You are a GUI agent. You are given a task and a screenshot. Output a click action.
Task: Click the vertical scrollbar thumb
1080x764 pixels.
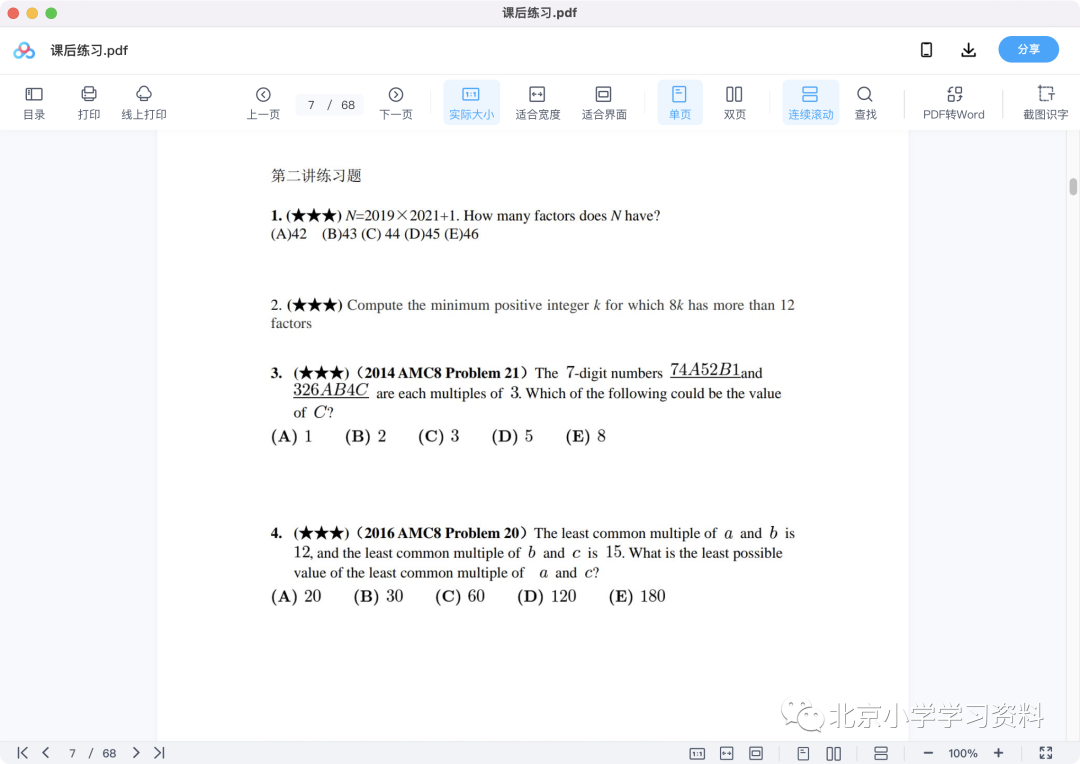click(1073, 187)
